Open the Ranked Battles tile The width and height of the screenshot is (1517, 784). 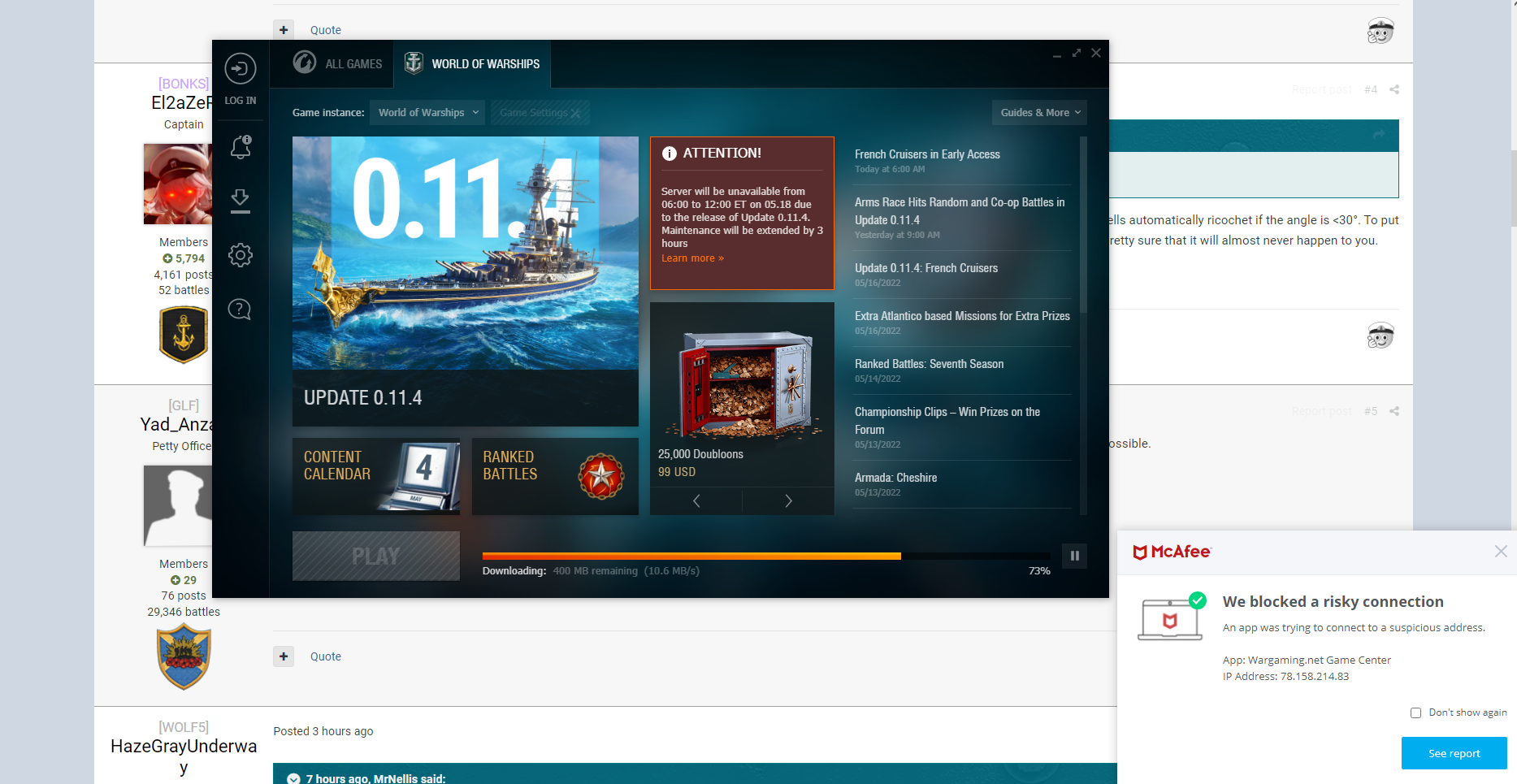pos(555,476)
